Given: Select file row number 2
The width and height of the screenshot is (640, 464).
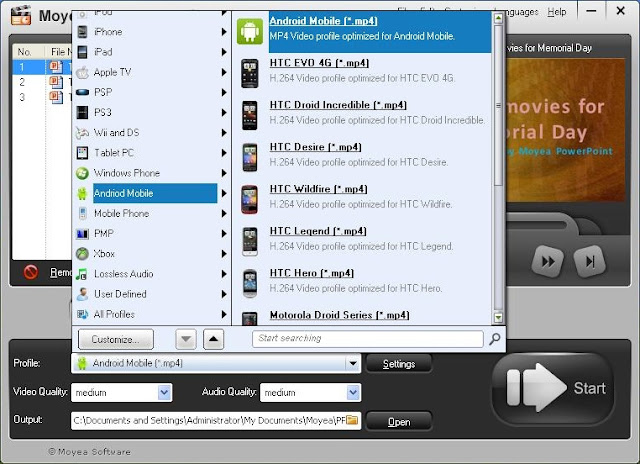Looking at the screenshot, I should coord(42,82).
